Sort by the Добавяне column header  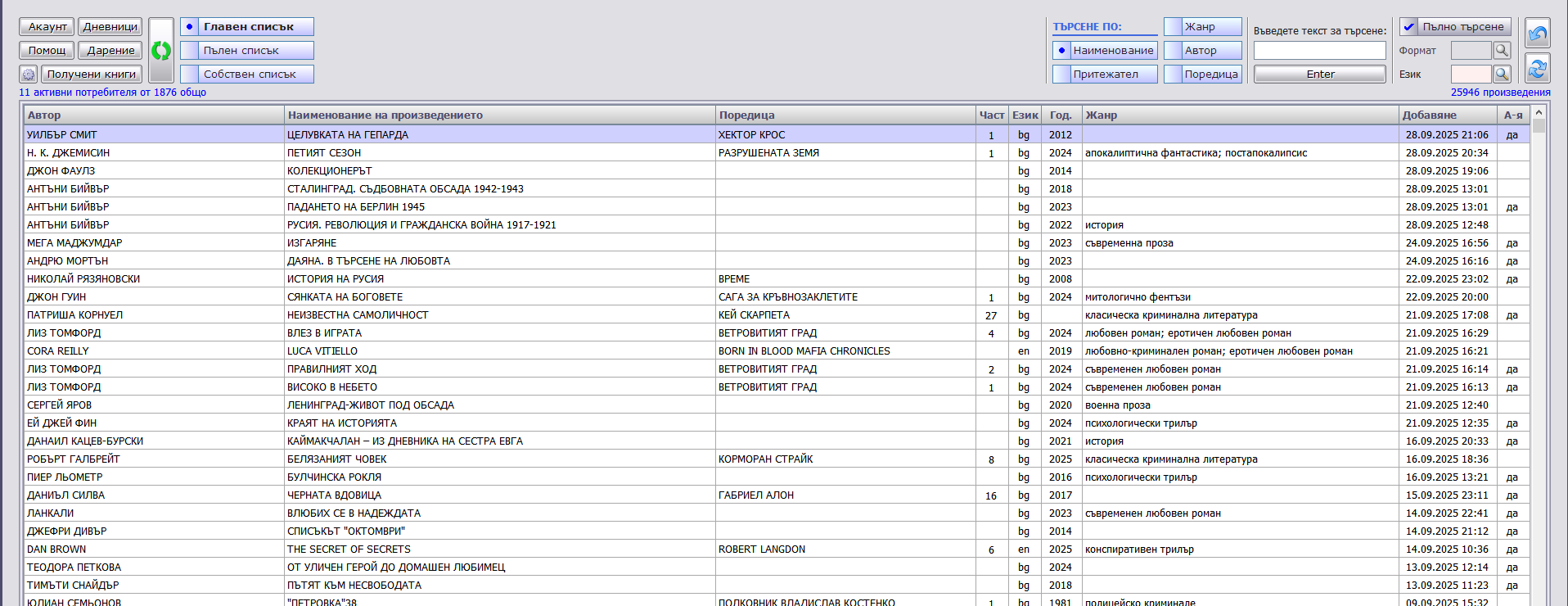point(1447,115)
